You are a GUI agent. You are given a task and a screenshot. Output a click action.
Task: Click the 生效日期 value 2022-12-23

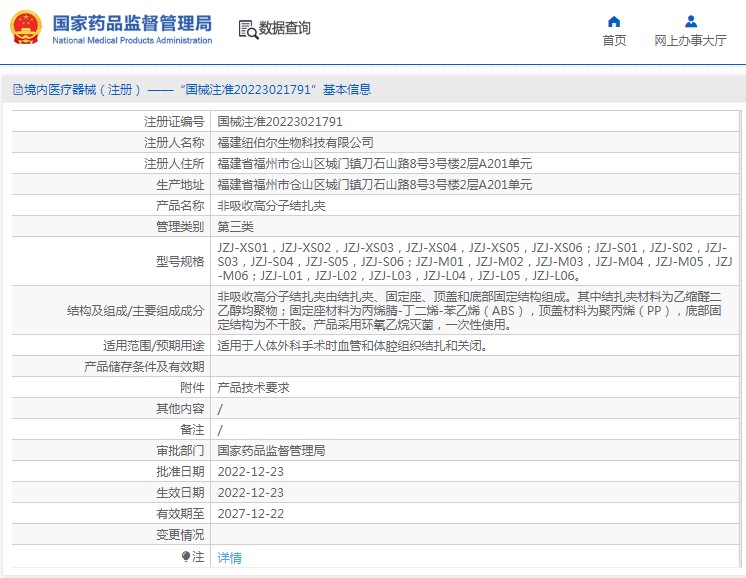250,493
